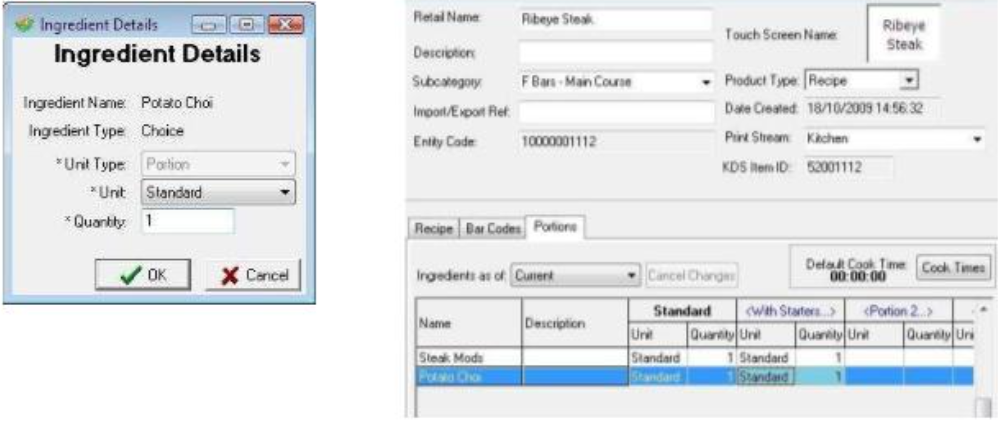The width and height of the screenshot is (998, 422).
Task: Expand the Subcategory dropdown
Action: pyautogui.click(x=705, y=80)
